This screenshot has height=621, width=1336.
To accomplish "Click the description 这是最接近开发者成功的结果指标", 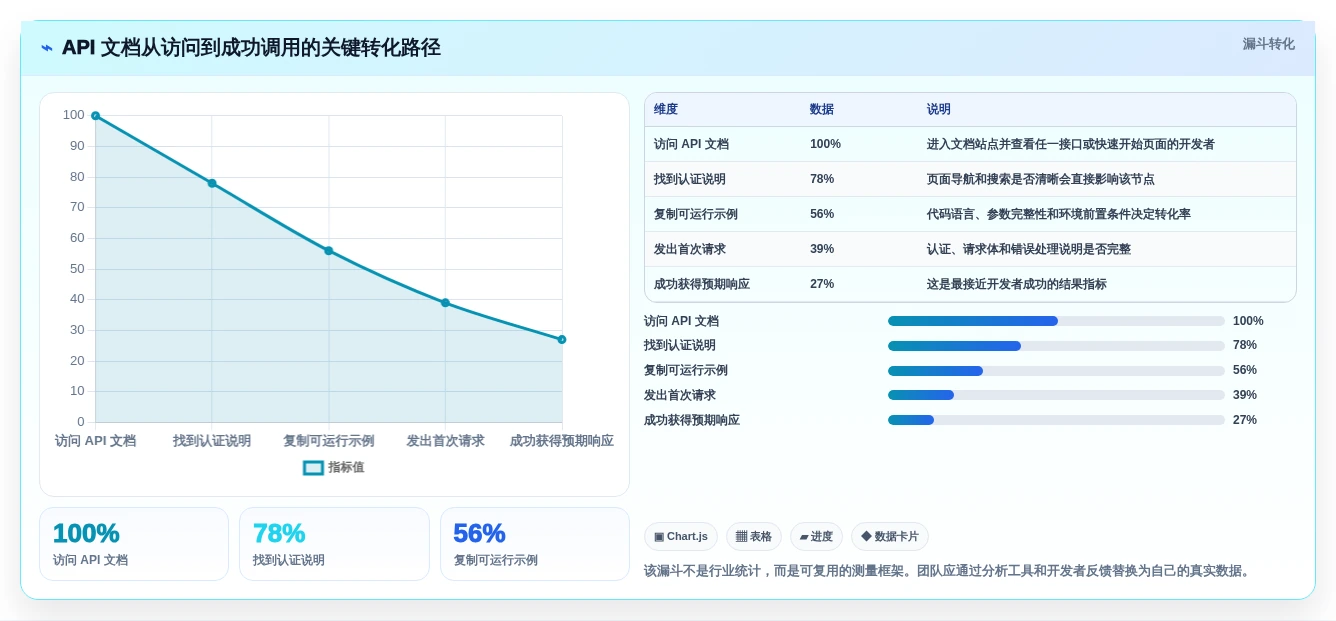I will pos(1017,284).
